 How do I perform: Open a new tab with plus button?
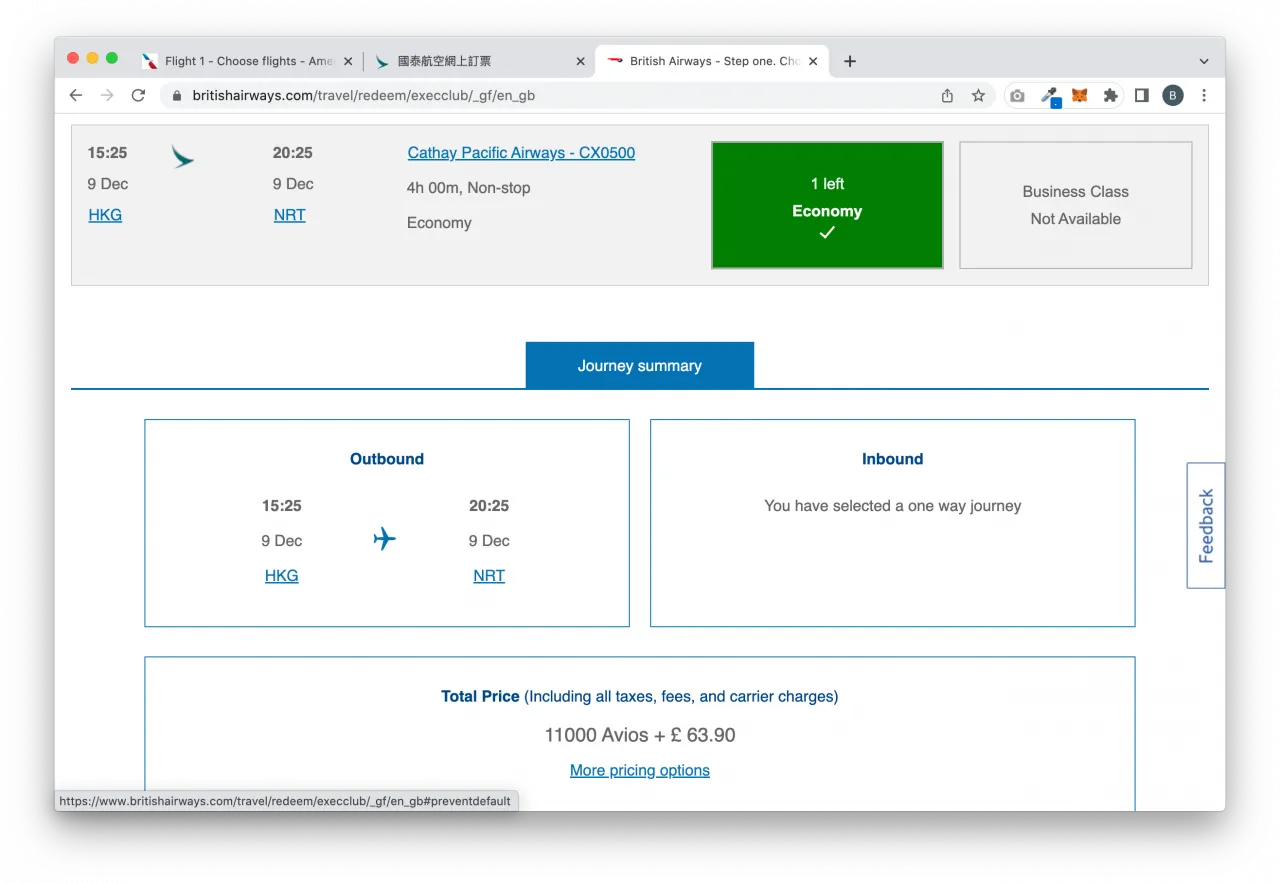pos(850,61)
